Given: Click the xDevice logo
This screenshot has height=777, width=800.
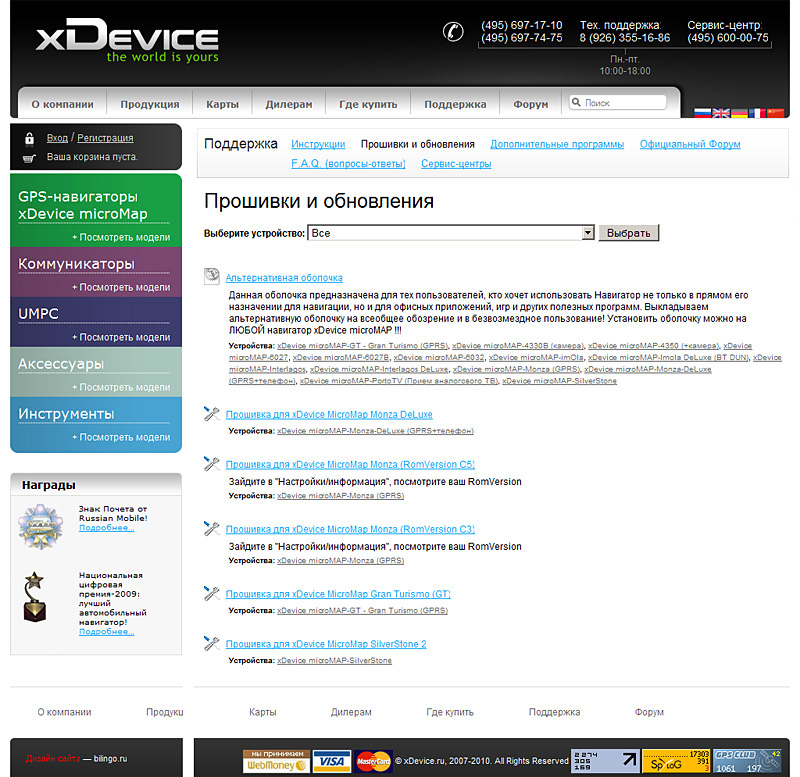Looking at the screenshot, I should tap(128, 40).
